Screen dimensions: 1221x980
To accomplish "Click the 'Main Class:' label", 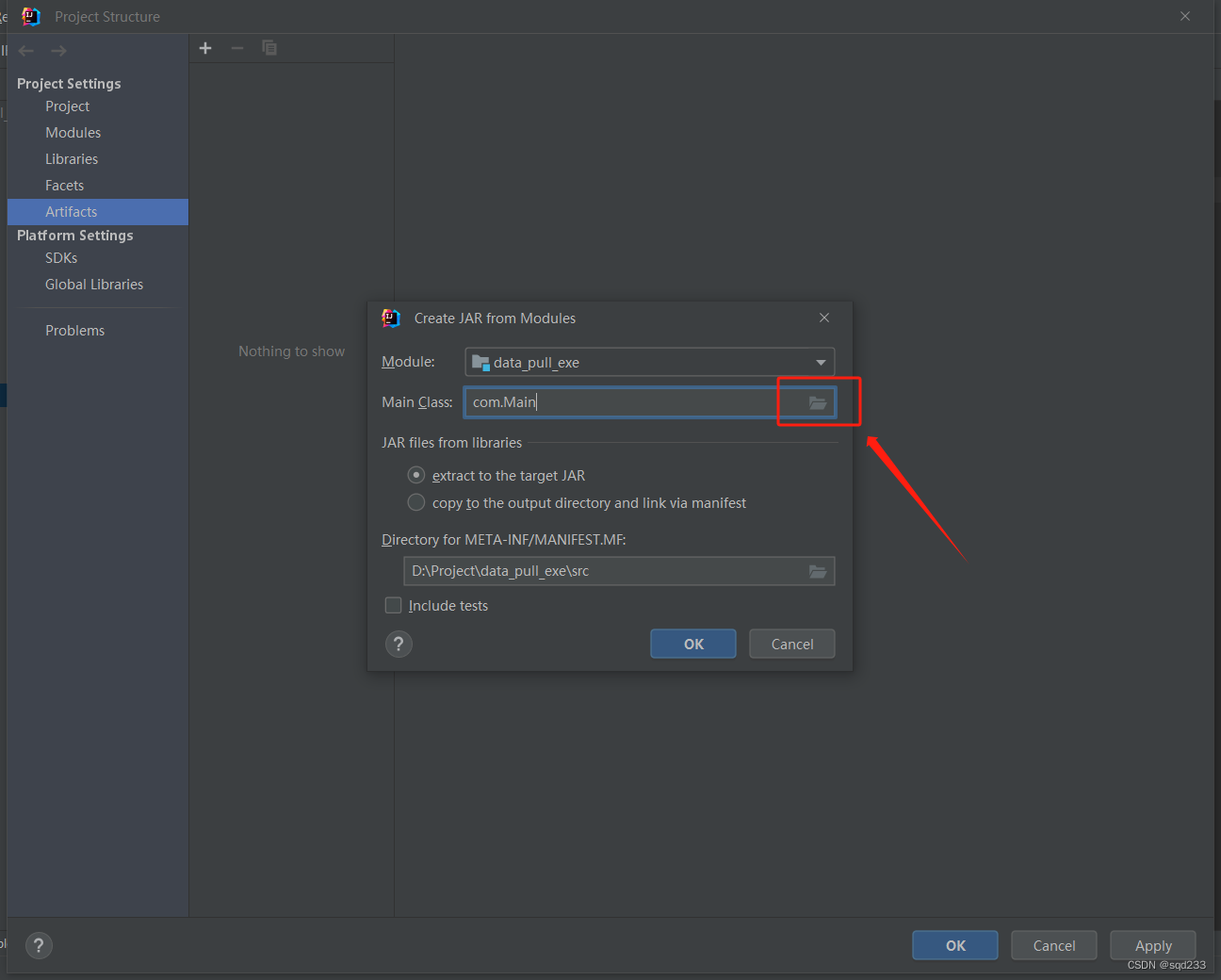I will point(416,402).
